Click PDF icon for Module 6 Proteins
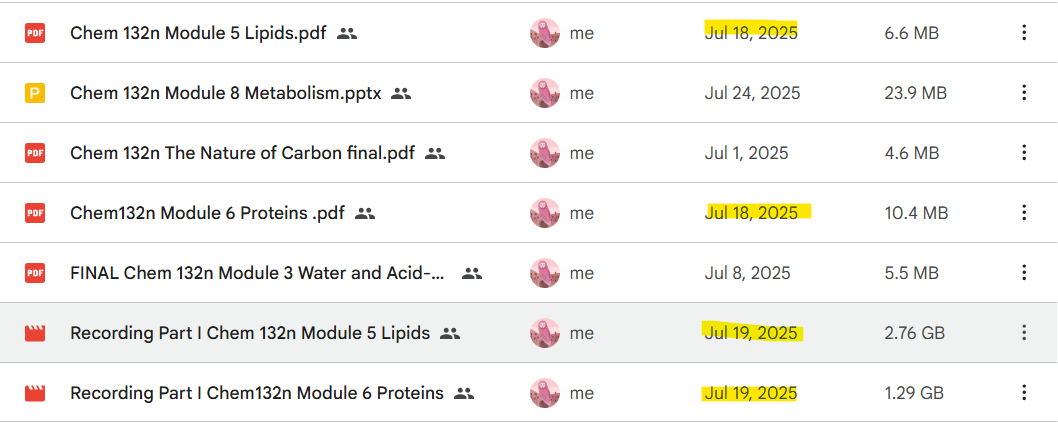Viewport: 1058px width, 422px height. pos(35,213)
